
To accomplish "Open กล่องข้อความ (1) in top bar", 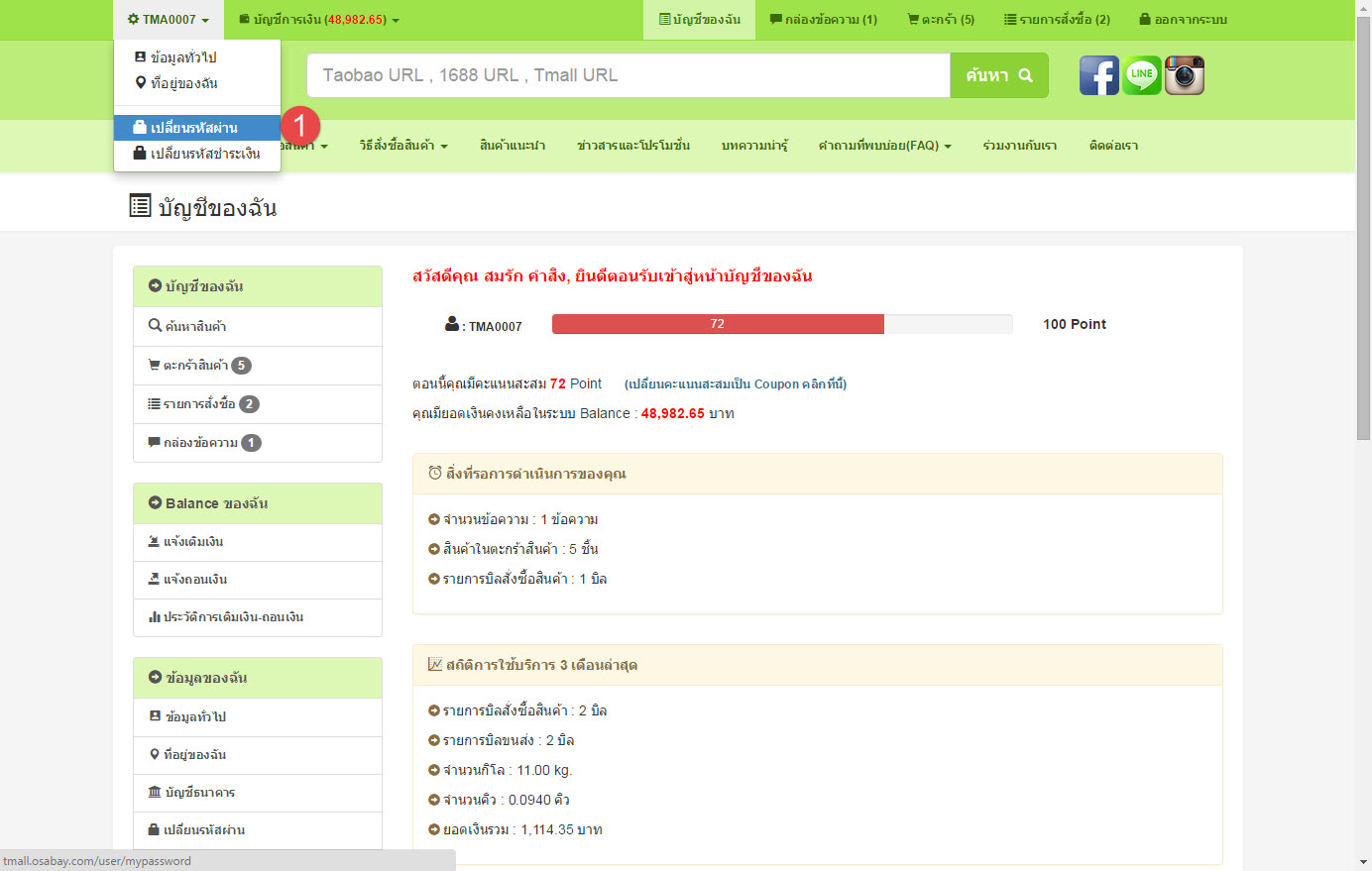I will [823, 20].
